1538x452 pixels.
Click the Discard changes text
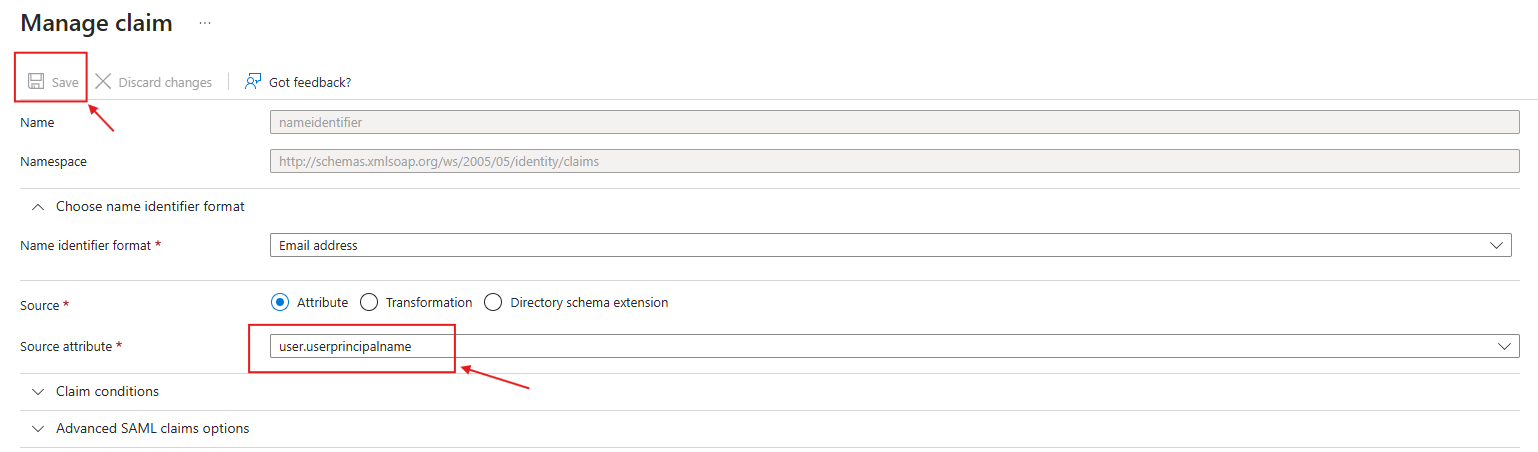click(x=165, y=82)
